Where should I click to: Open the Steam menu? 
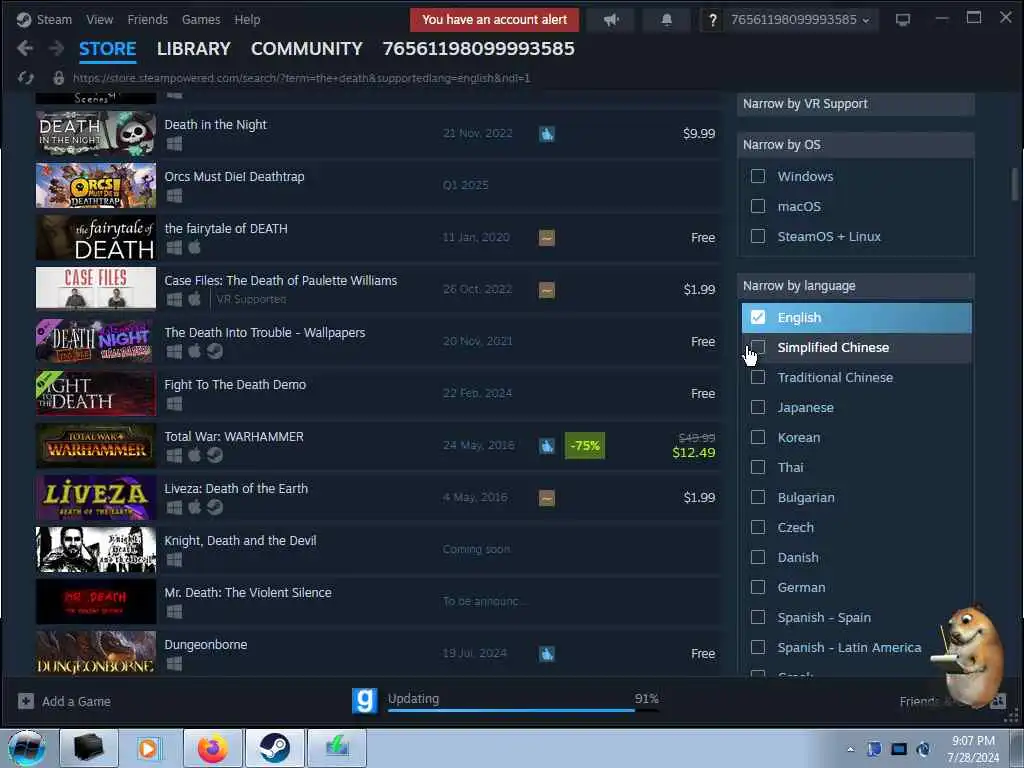pyautogui.click(x=54, y=20)
